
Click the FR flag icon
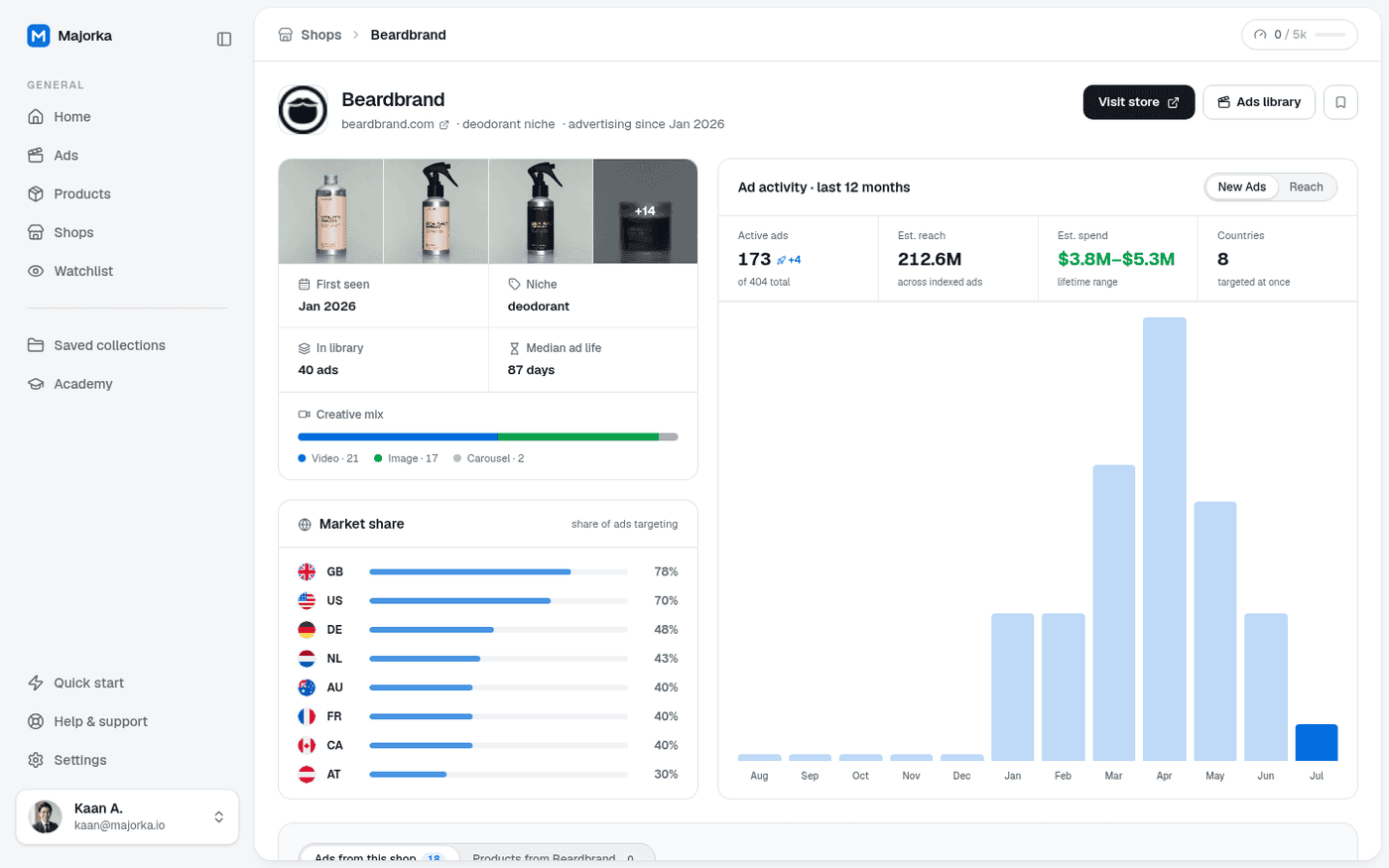click(x=307, y=715)
